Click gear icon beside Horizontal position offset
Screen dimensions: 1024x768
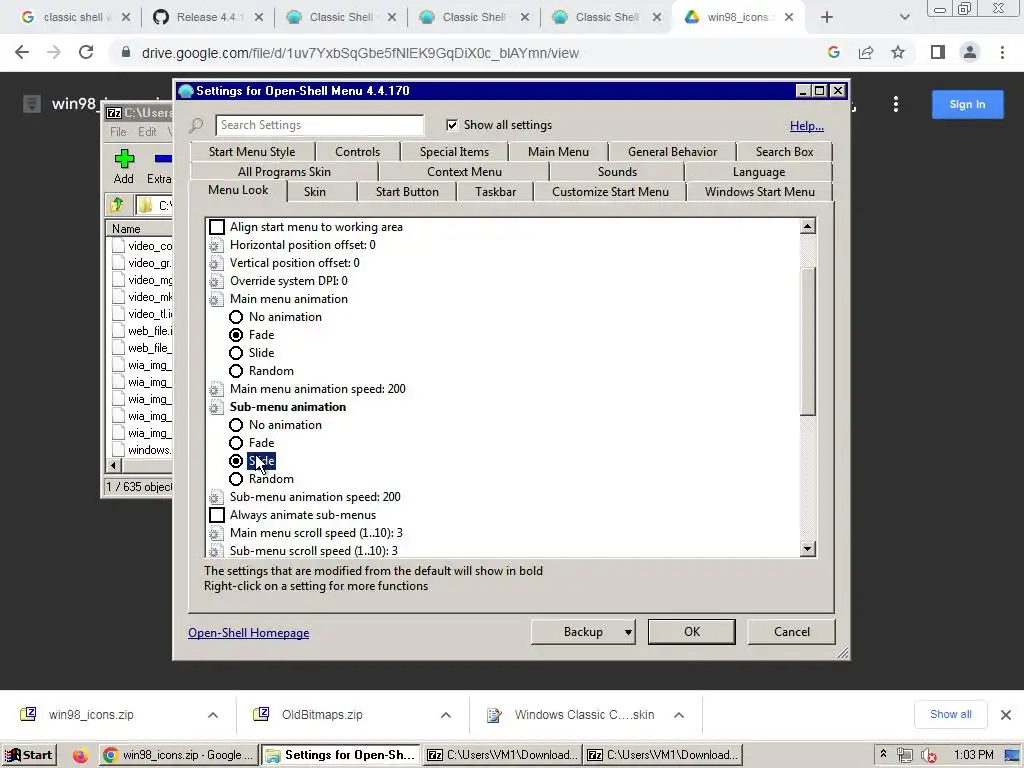(216, 246)
